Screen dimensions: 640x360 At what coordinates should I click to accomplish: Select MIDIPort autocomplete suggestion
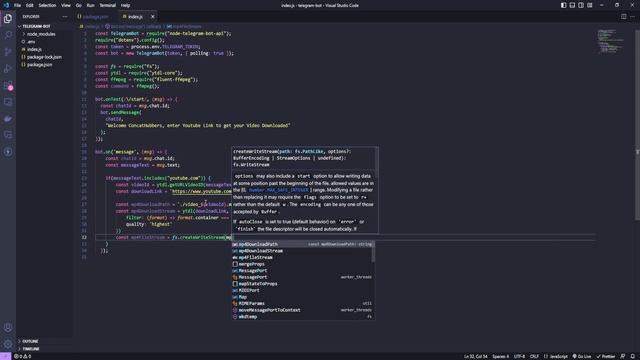(303, 290)
